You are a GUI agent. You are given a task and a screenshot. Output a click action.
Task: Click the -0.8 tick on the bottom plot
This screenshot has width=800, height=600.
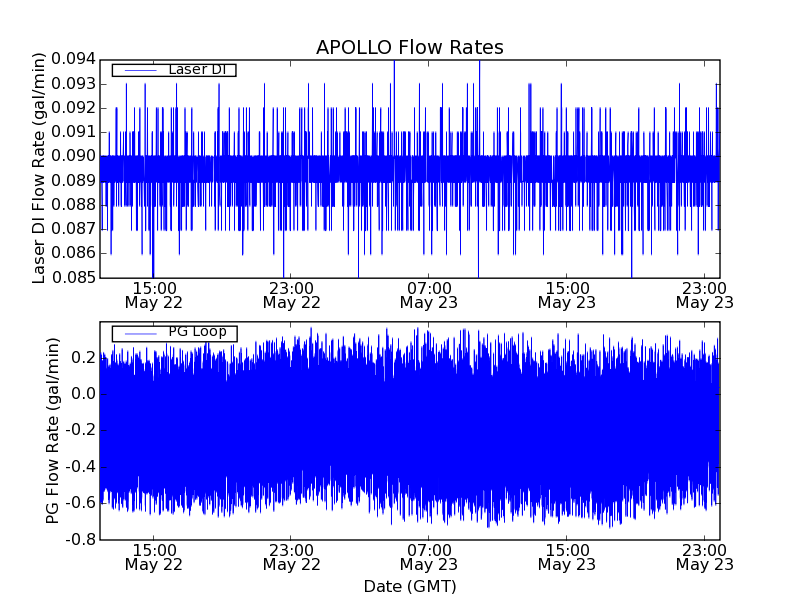pyautogui.click(x=76, y=539)
